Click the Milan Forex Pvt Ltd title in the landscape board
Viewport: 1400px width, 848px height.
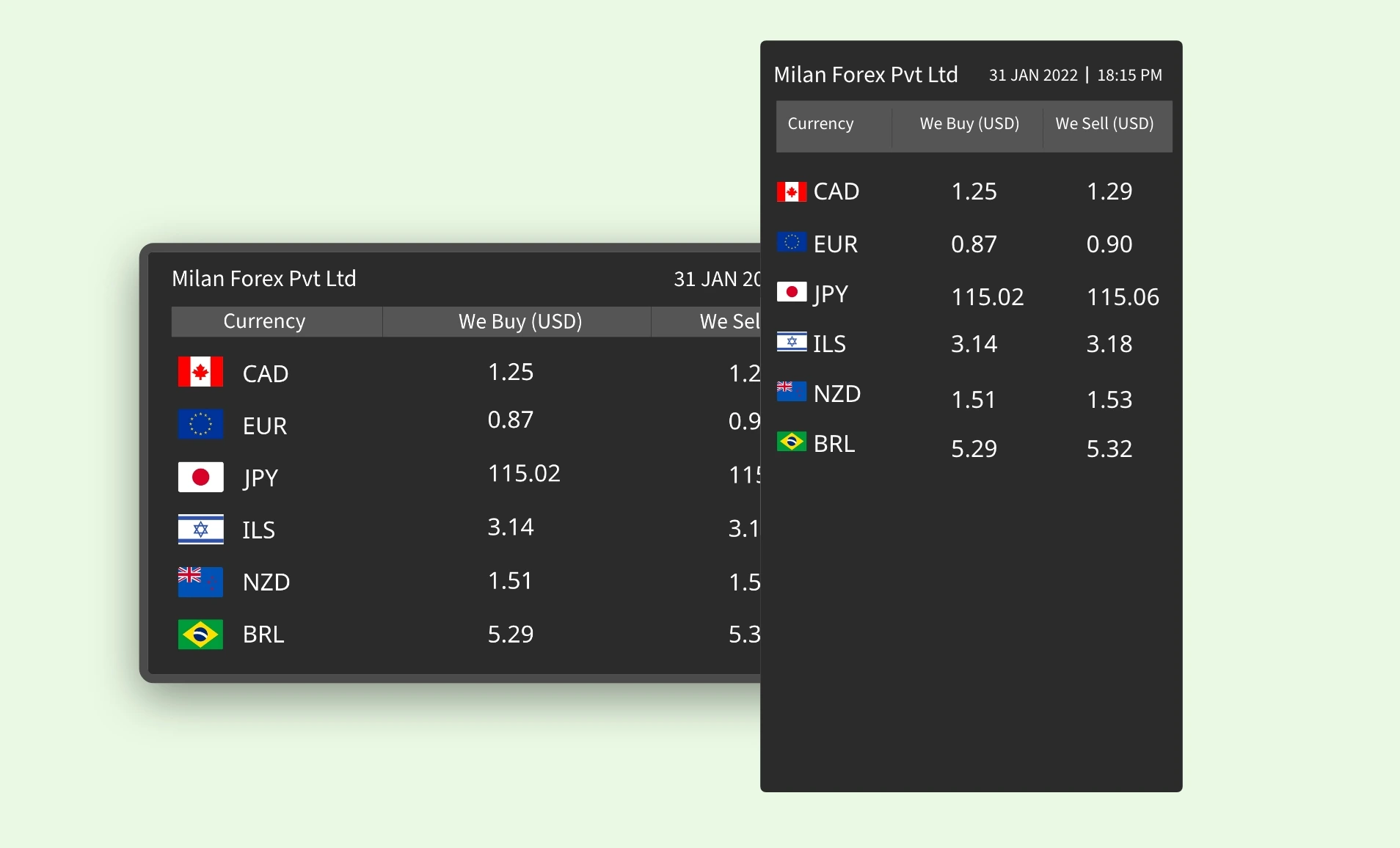[264, 279]
